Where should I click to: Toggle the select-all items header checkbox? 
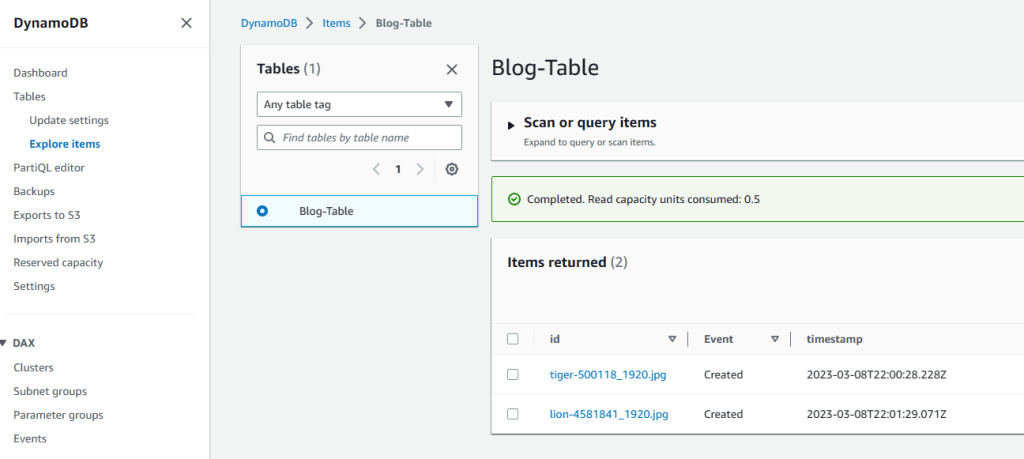tap(513, 339)
